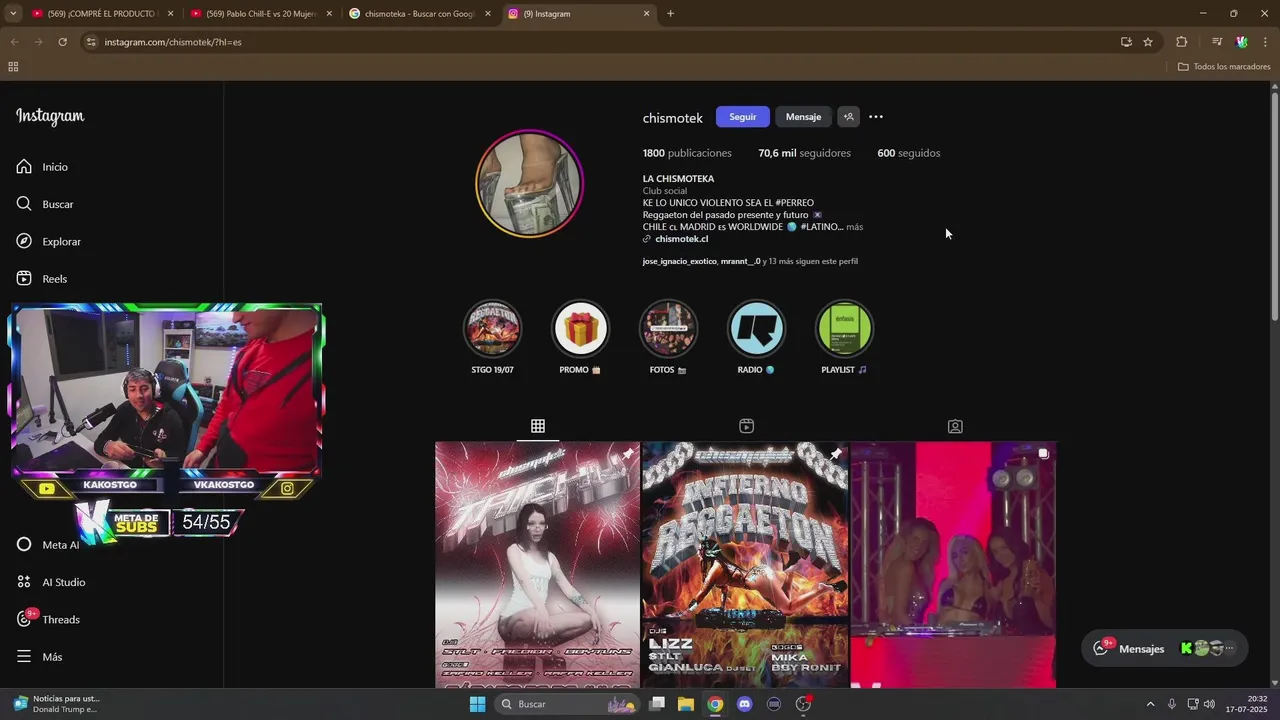The height and width of the screenshot is (720, 1280).
Task: Open Meta AI circle icon
Action: pos(24,545)
